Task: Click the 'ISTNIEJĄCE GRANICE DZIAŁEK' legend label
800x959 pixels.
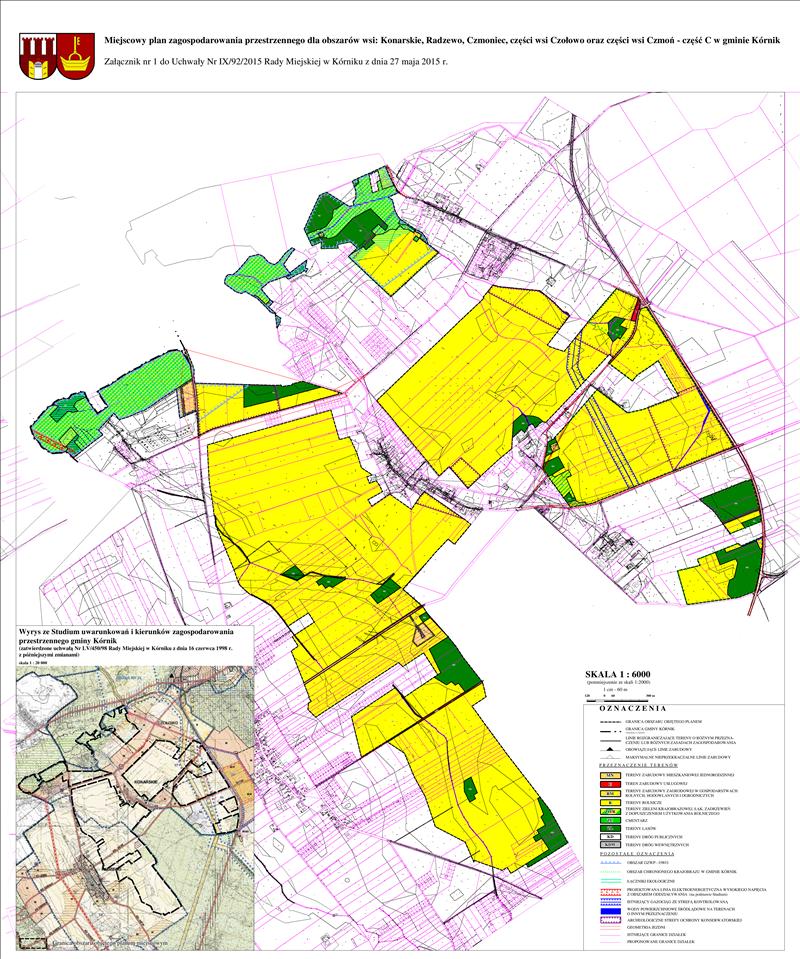Action: pos(656,935)
